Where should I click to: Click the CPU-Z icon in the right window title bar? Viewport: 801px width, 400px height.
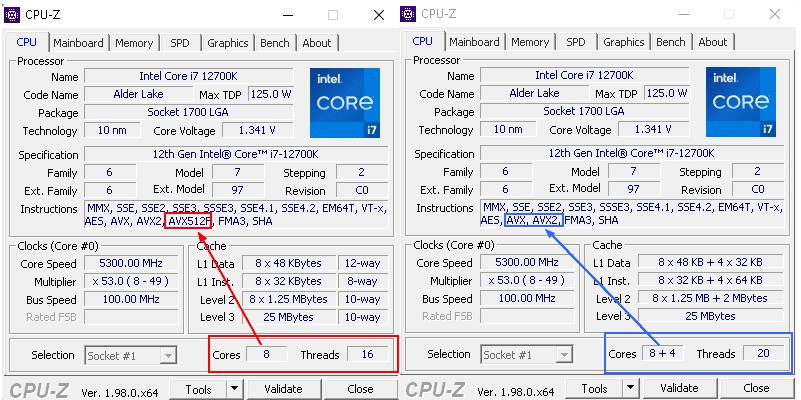[408, 14]
